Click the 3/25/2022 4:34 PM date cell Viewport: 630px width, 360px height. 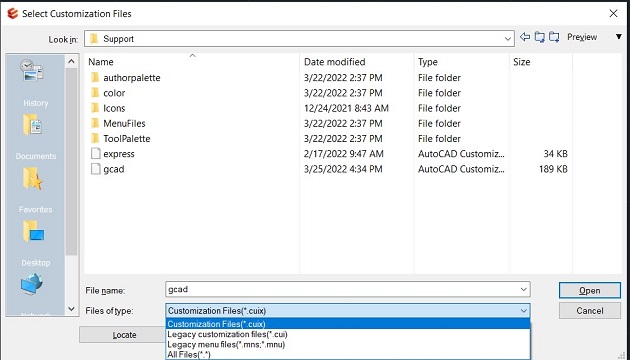[x=343, y=169]
